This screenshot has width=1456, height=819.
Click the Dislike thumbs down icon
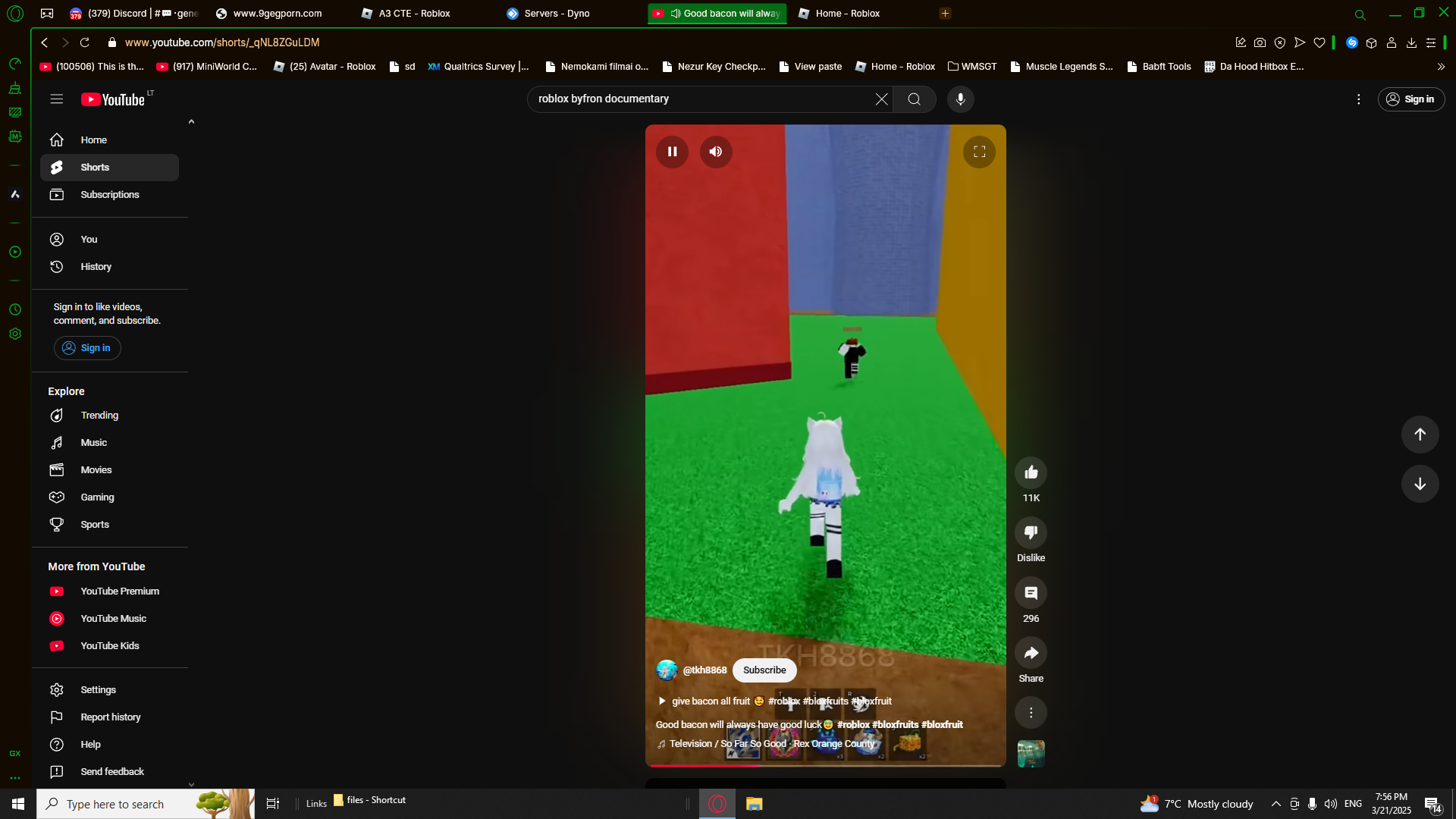1031,533
